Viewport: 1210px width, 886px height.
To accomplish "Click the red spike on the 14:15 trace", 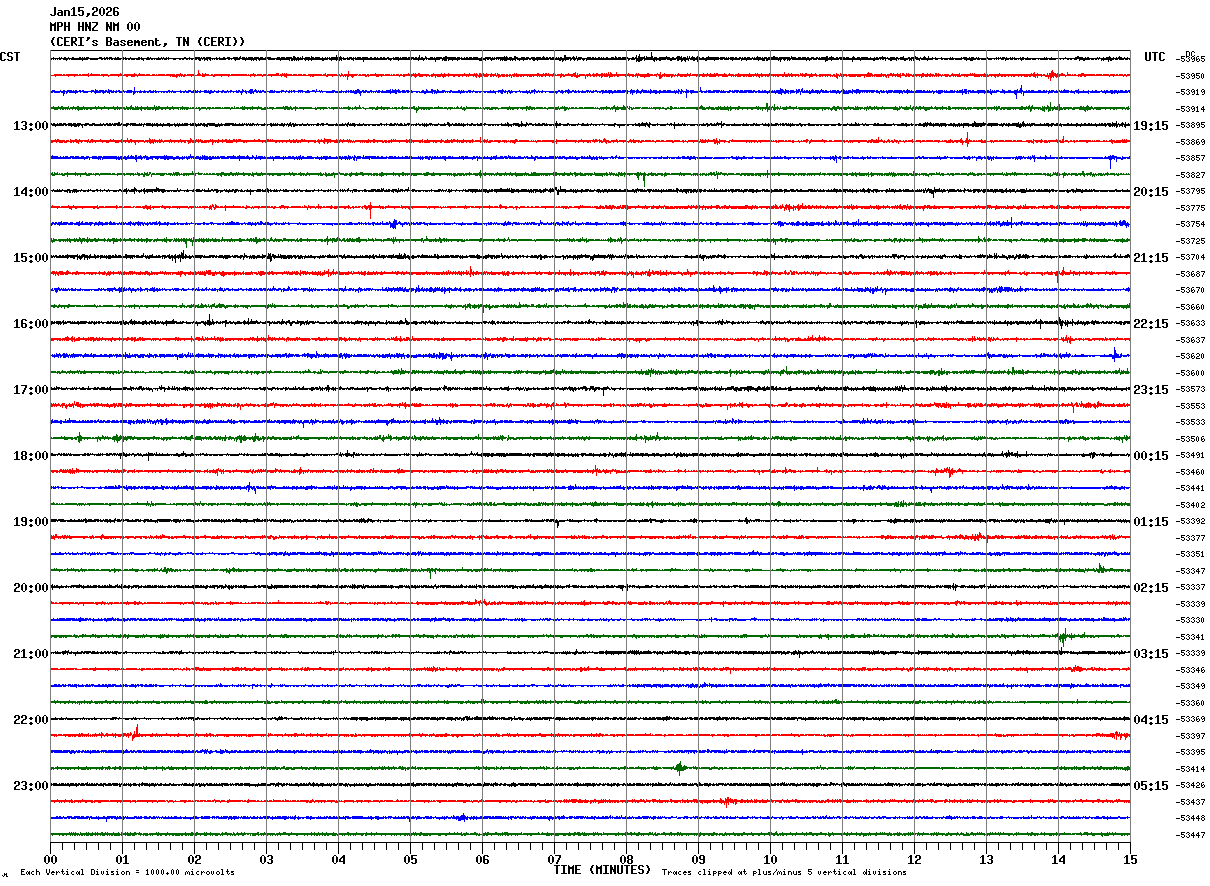I will point(370,209).
